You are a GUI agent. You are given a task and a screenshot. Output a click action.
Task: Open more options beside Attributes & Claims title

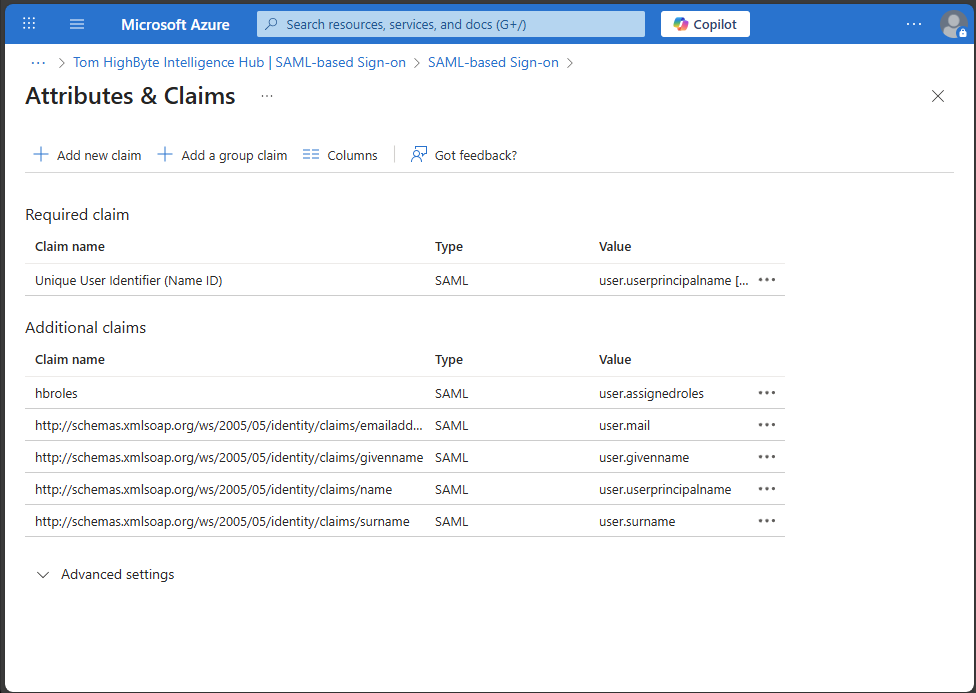click(266, 96)
